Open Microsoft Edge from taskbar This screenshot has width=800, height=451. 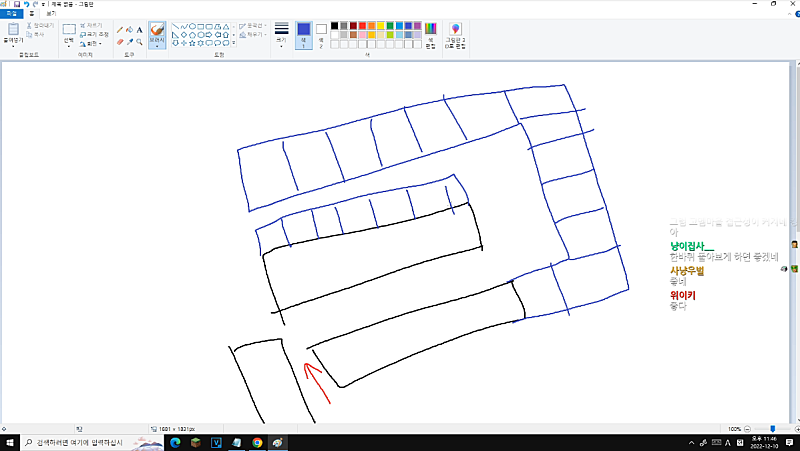point(175,442)
